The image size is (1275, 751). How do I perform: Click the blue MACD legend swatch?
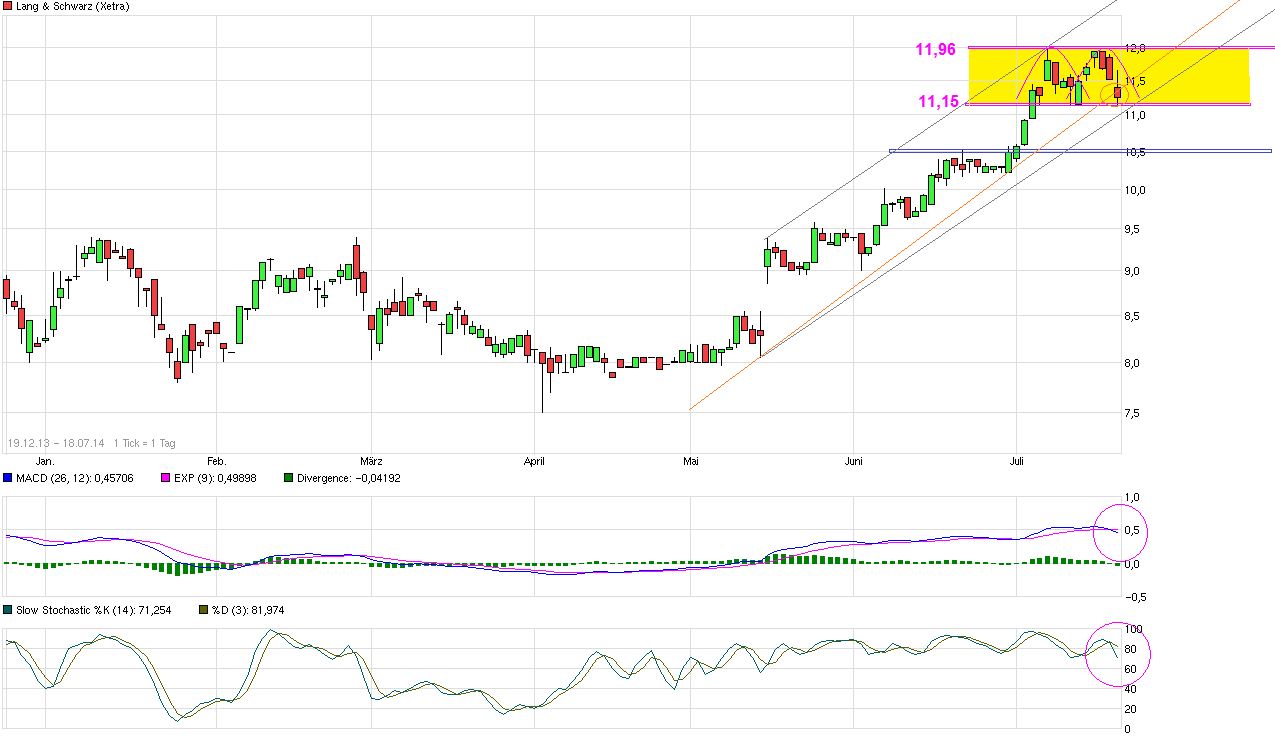[x=8, y=478]
